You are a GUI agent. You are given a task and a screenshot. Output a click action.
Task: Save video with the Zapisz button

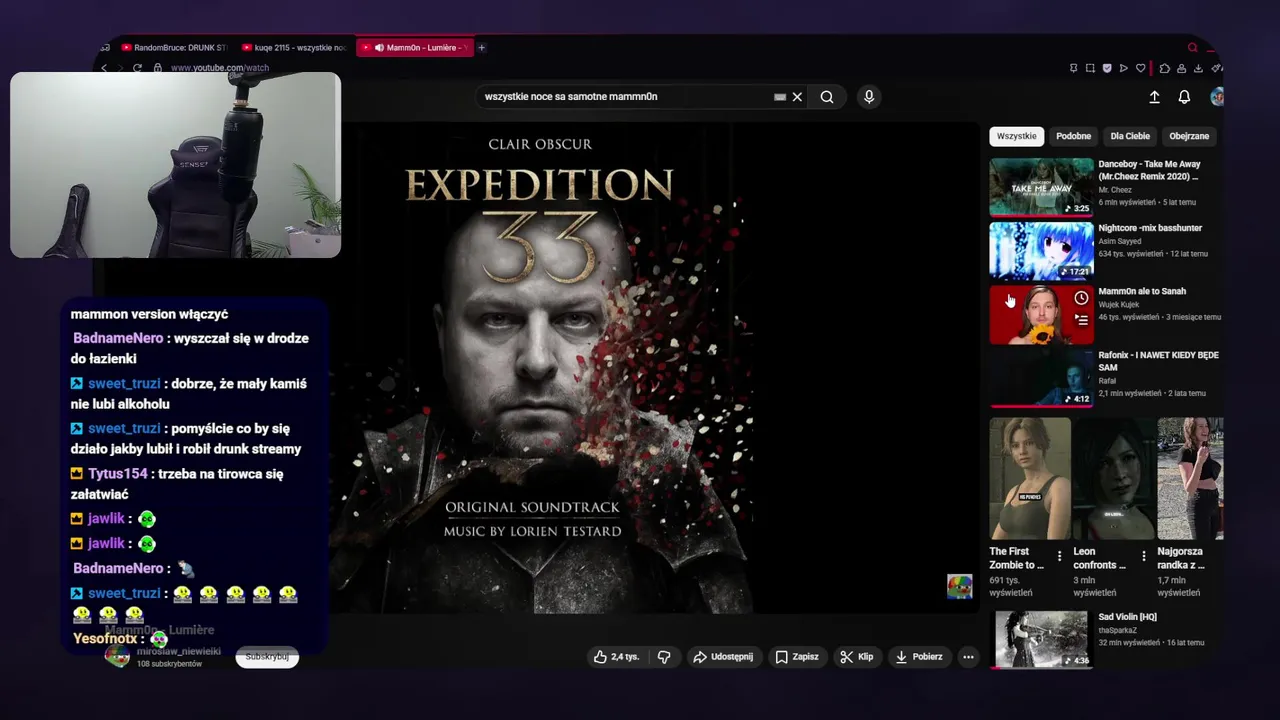(797, 657)
